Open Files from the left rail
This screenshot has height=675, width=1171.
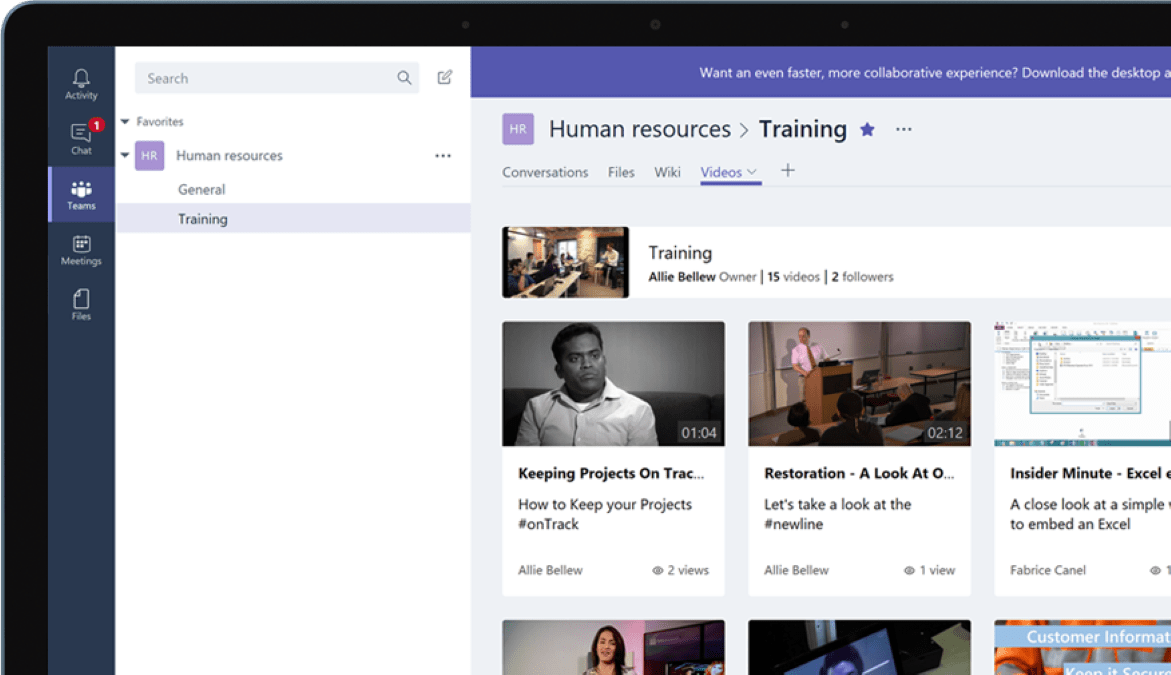tap(81, 301)
